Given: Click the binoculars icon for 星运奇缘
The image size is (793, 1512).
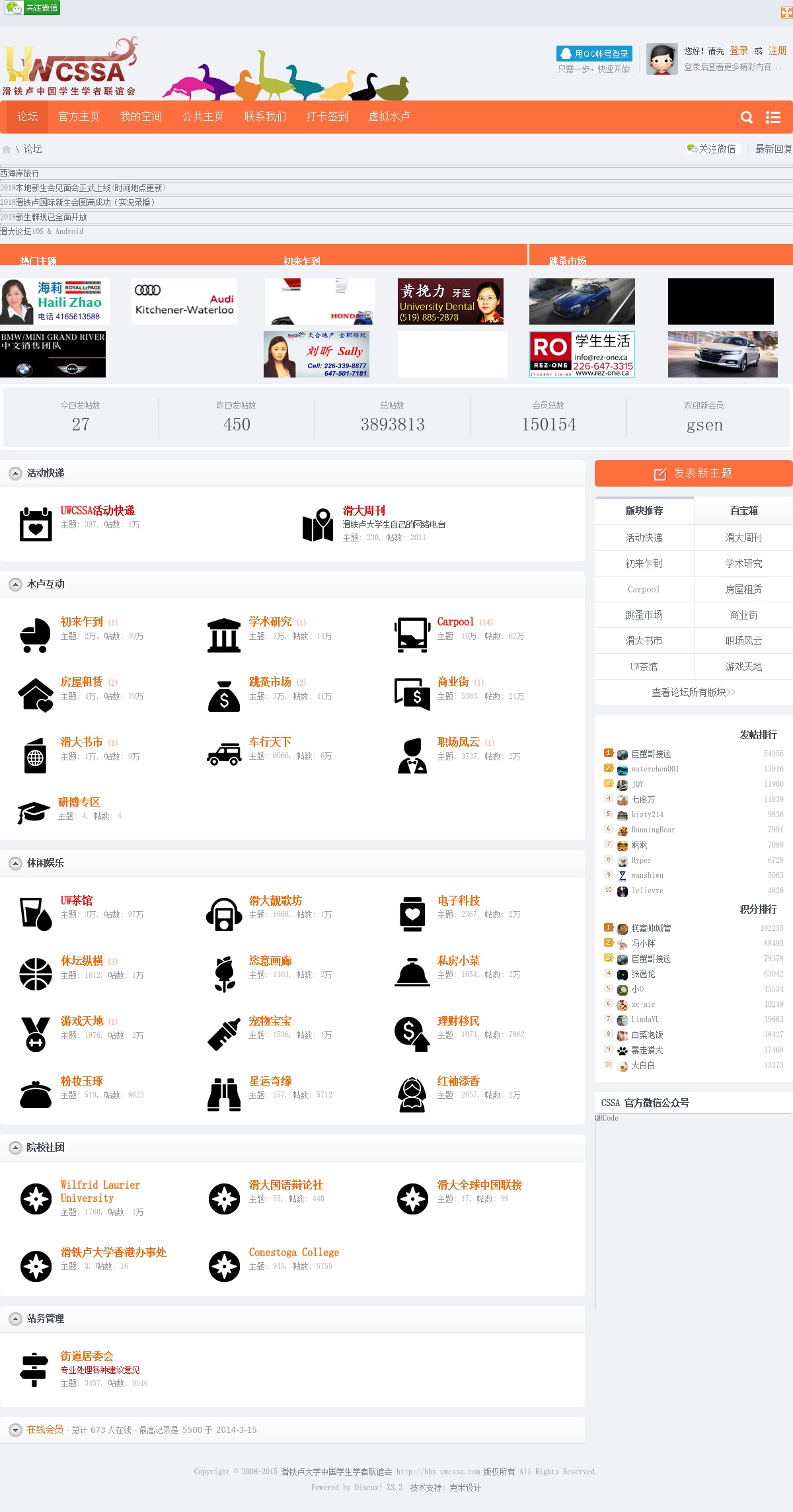Looking at the screenshot, I should 225,1095.
